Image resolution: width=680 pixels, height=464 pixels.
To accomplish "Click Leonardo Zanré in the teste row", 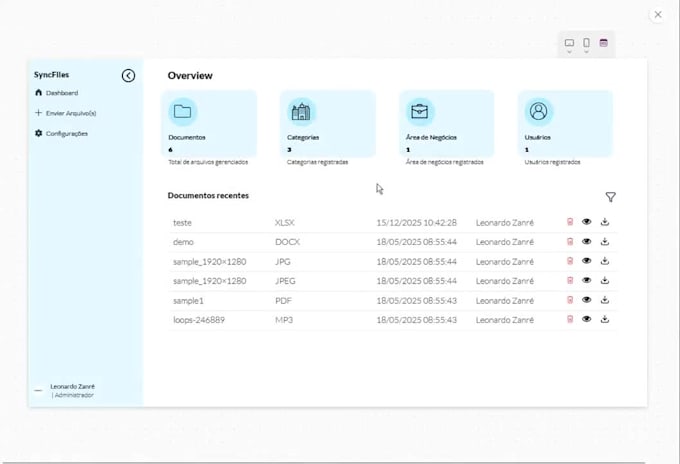I will [505, 223].
